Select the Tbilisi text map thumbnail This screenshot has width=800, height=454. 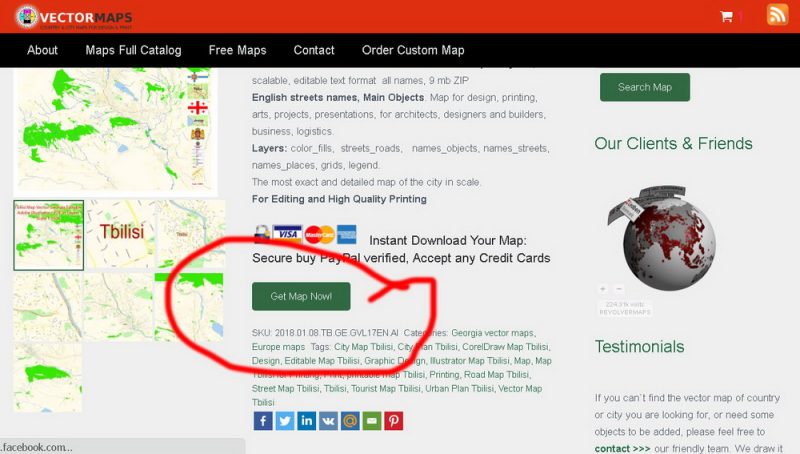coord(120,234)
